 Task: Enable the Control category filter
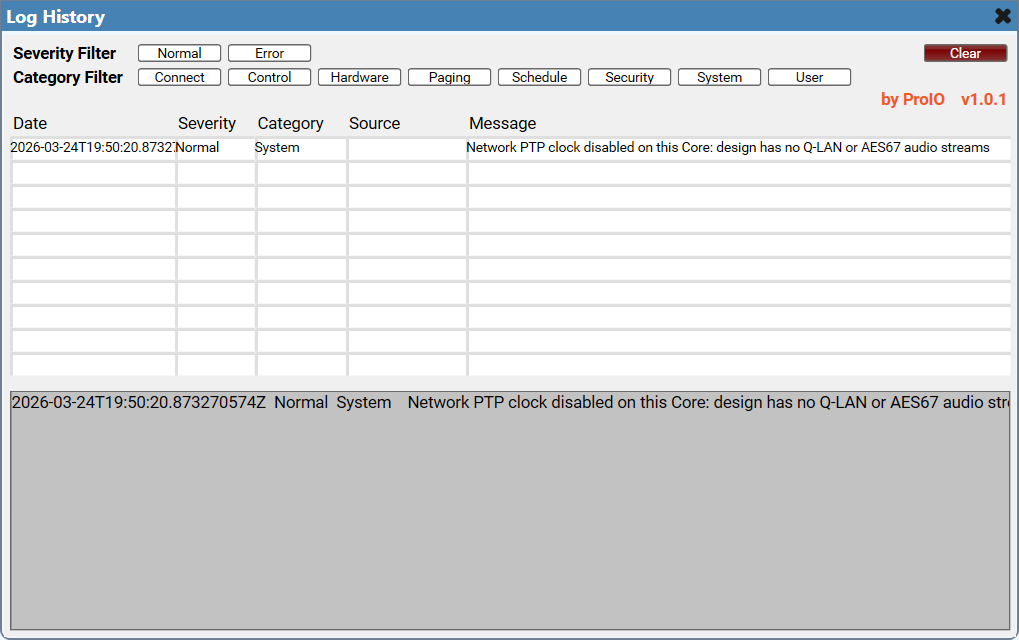click(269, 77)
